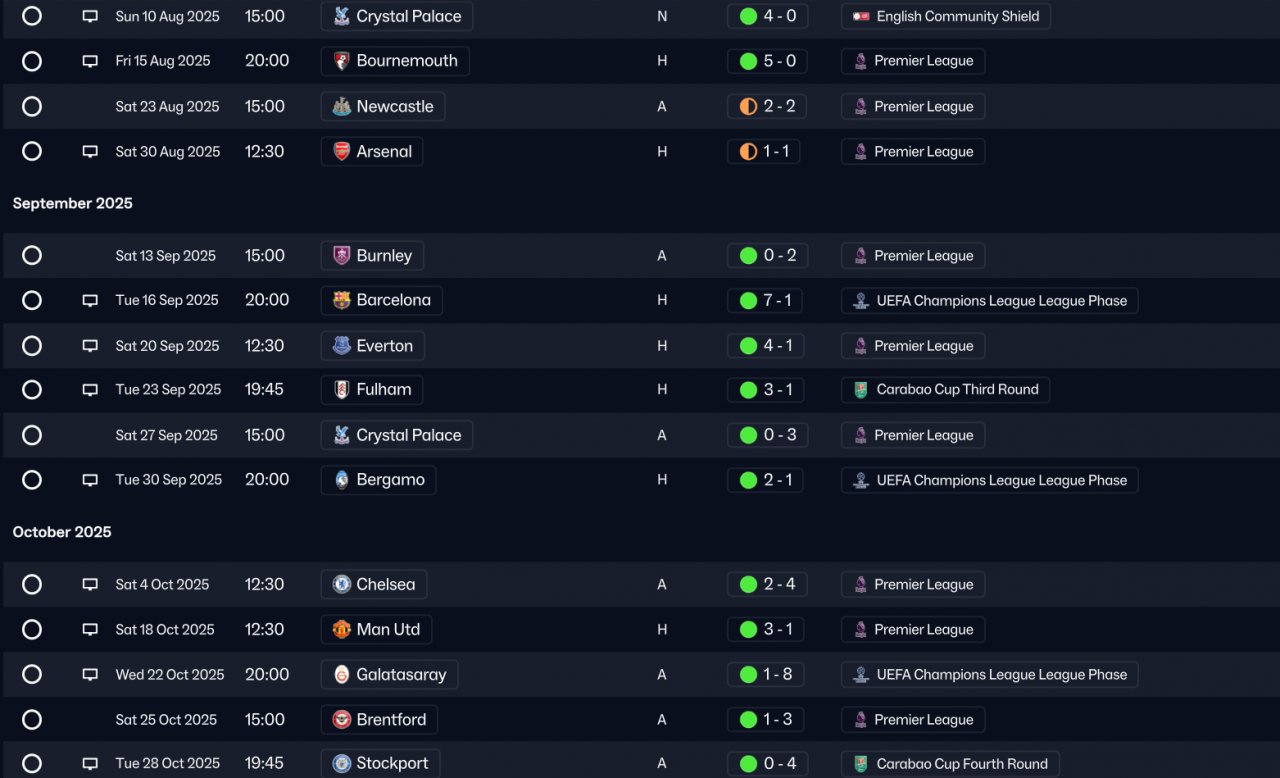The width and height of the screenshot is (1280, 778).
Task: Click the Barcelona club crest
Action: pyautogui.click(x=342, y=300)
